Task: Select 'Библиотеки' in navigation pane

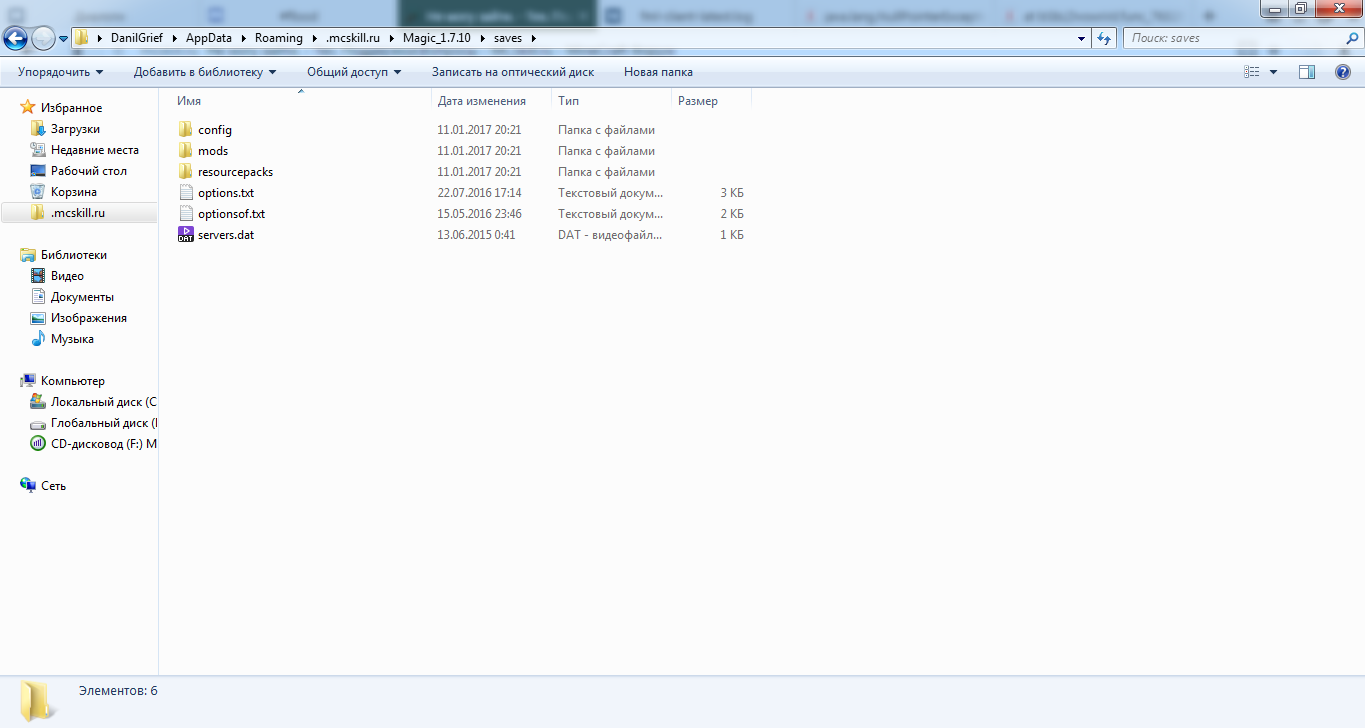Action: coord(74,255)
